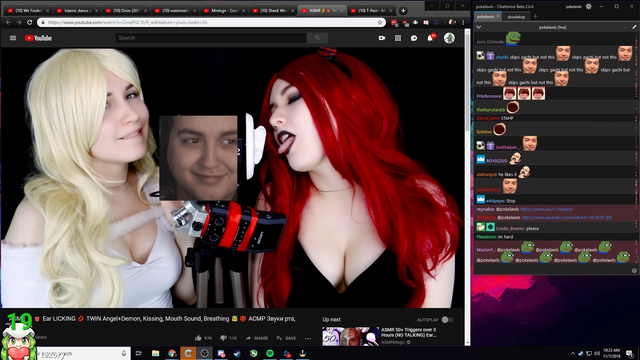This screenshot has width=640, height=360.
Task: Switch to the "T-Pain" browser tab
Action: tap(371, 11)
